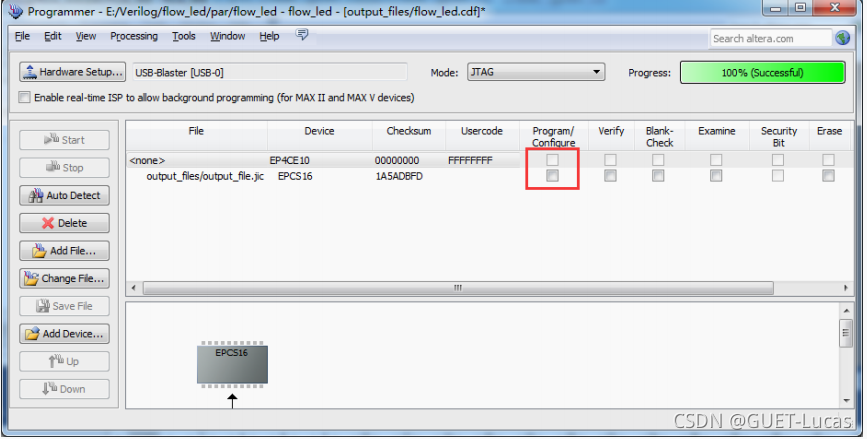Click the Checksum column header

click(409, 135)
